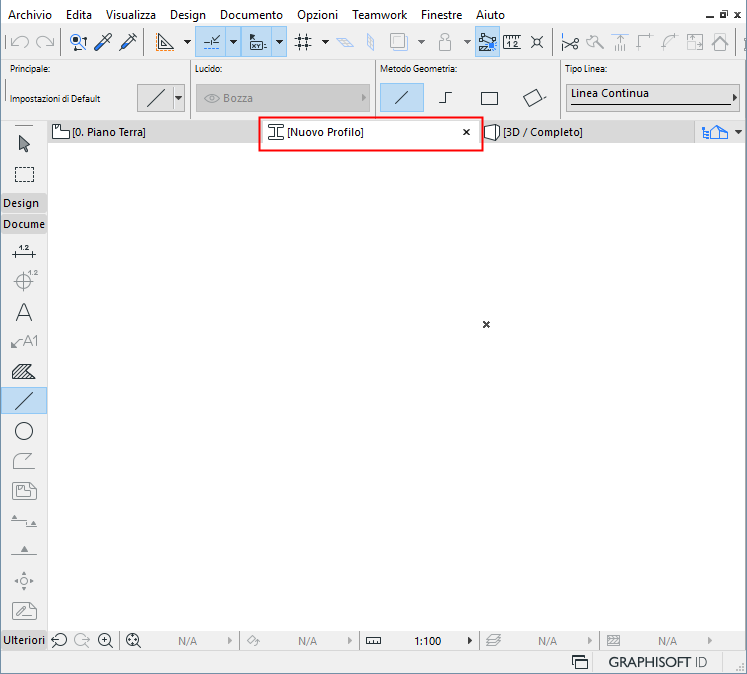
Task: Click the trace reference icon
Action: (x=398, y=42)
